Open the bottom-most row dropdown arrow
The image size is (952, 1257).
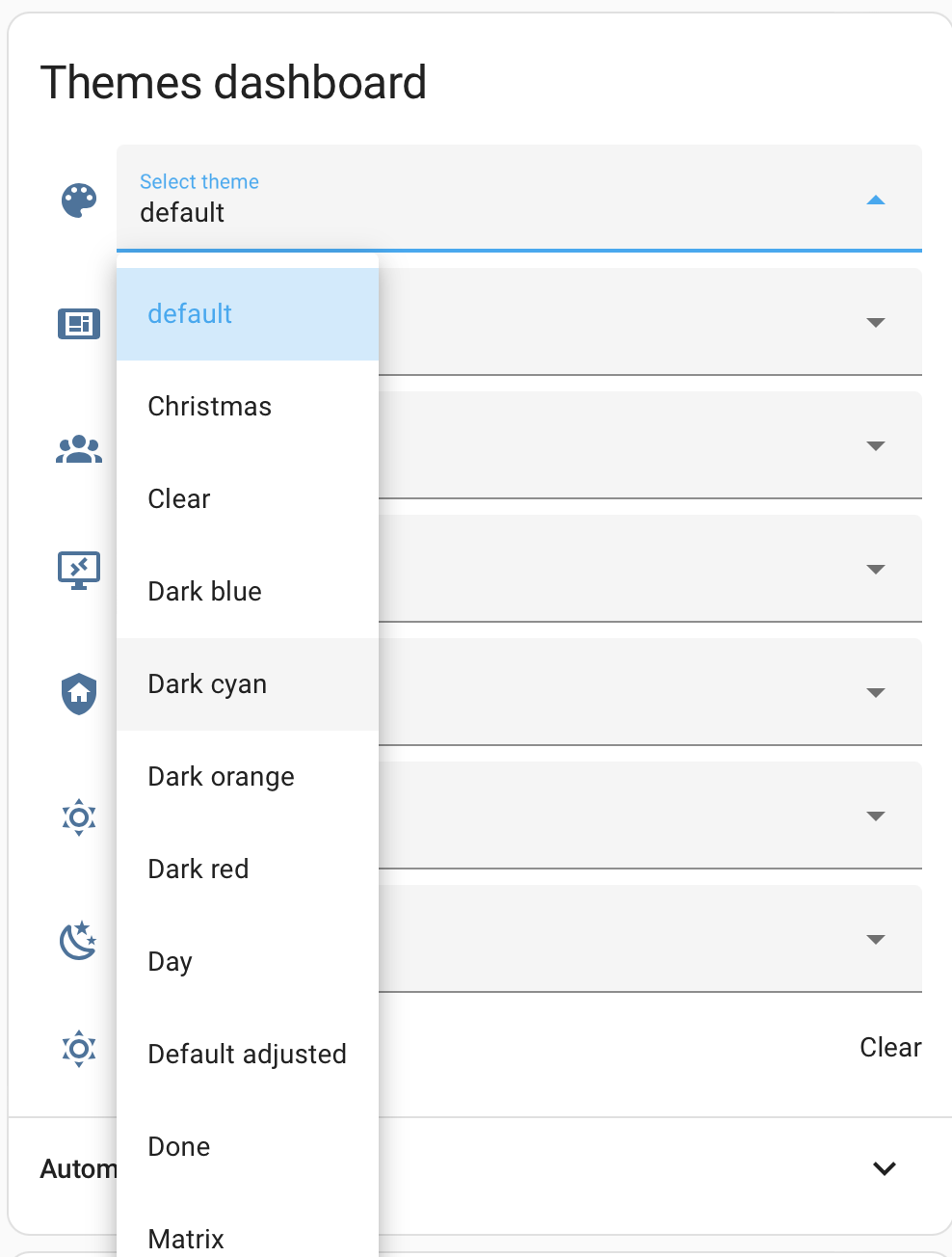pyautogui.click(x=875, y=938)
